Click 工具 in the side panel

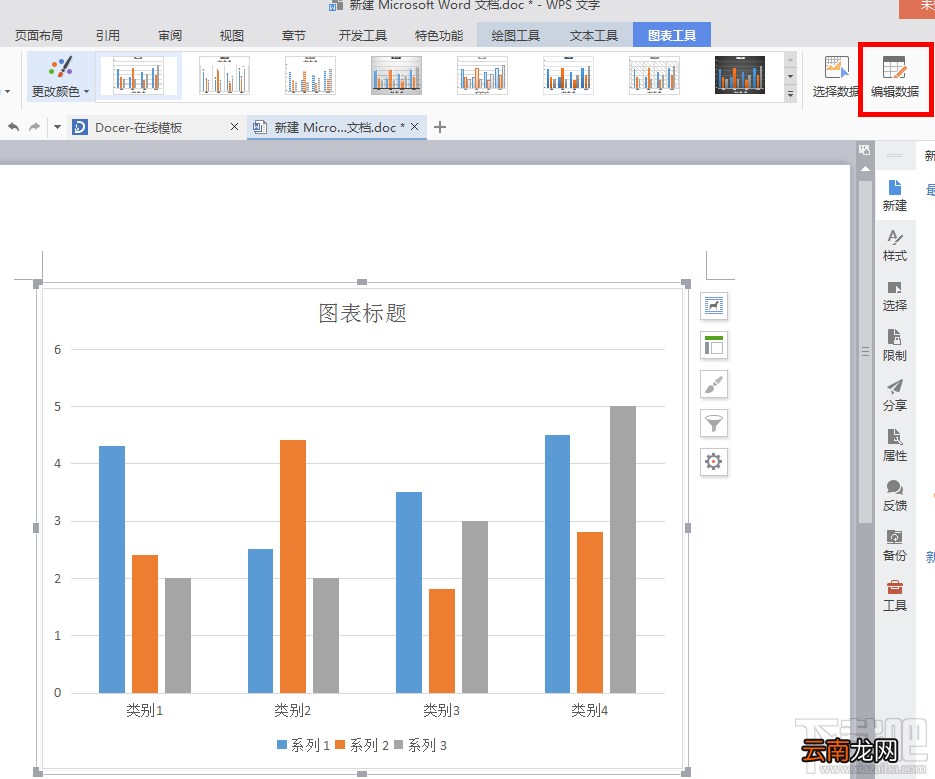(894, 596)
